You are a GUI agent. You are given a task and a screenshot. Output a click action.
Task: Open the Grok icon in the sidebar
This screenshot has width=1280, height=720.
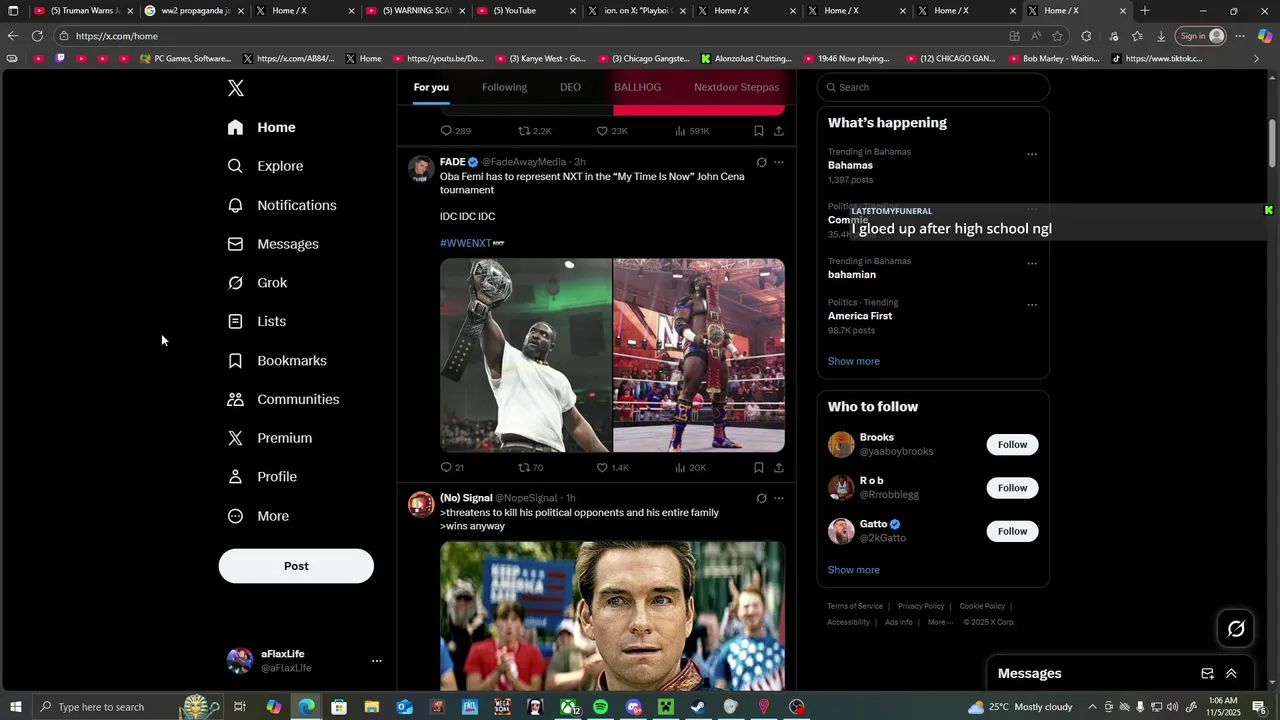pyautogui.click(x=235, y=283)
